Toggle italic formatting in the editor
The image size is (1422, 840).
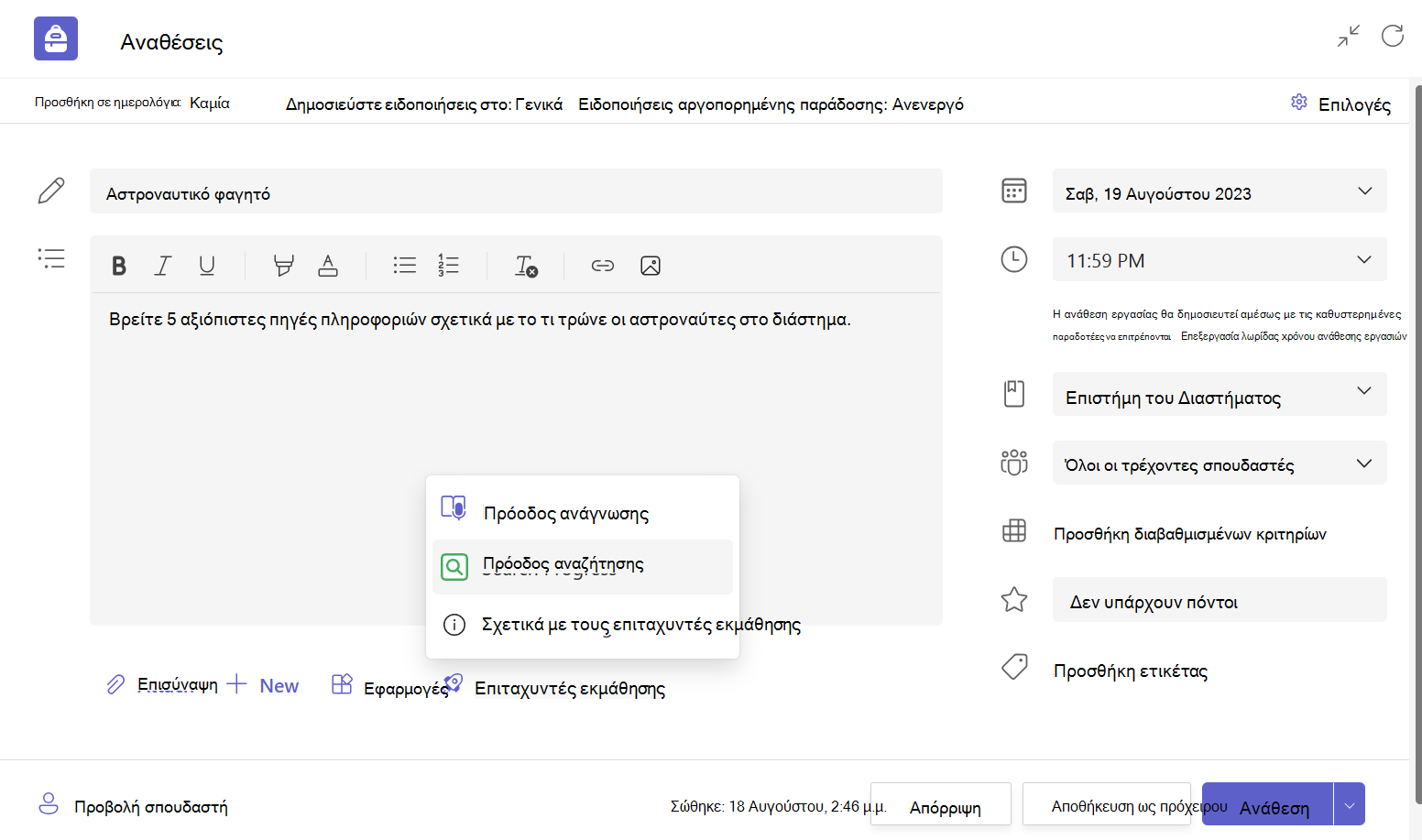click(163, 266)
